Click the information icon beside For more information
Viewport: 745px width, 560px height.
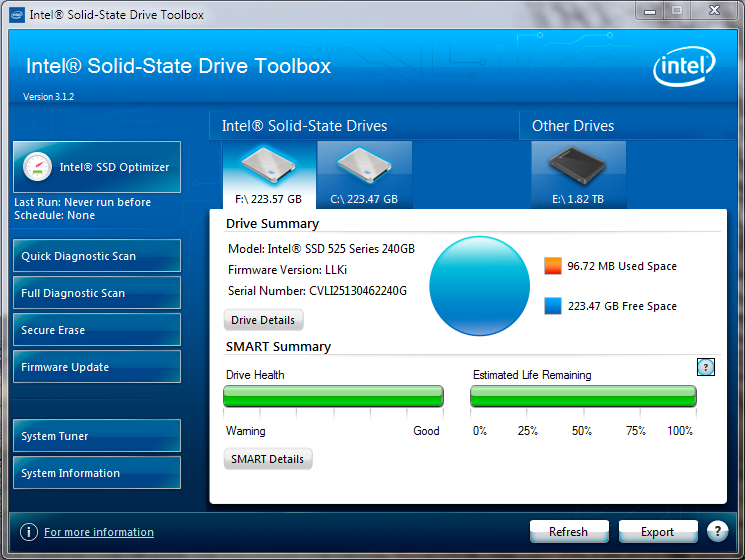point(29,532)
